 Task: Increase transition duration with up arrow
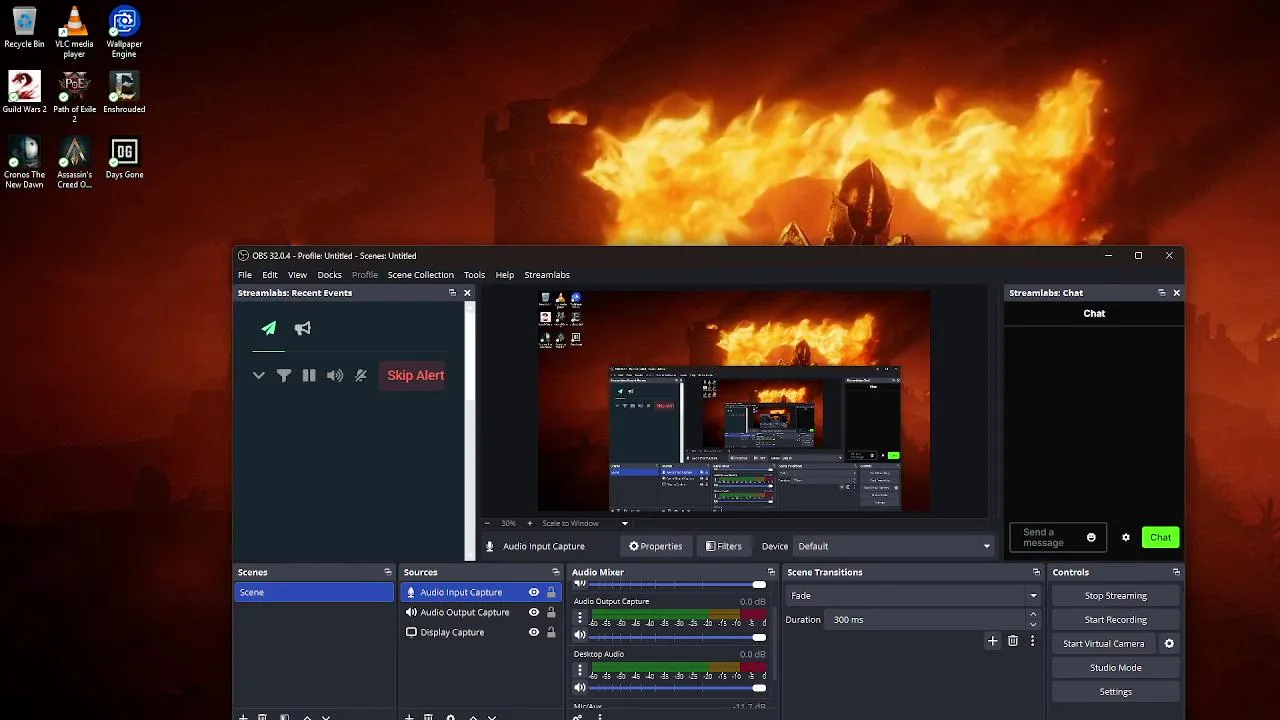click(1033, 614)
